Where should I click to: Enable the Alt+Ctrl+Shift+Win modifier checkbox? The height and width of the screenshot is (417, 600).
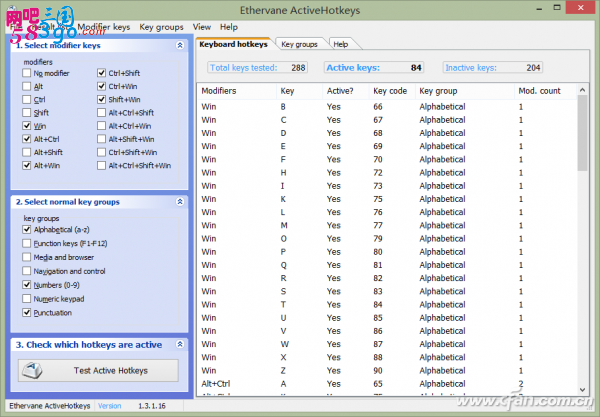101,165
